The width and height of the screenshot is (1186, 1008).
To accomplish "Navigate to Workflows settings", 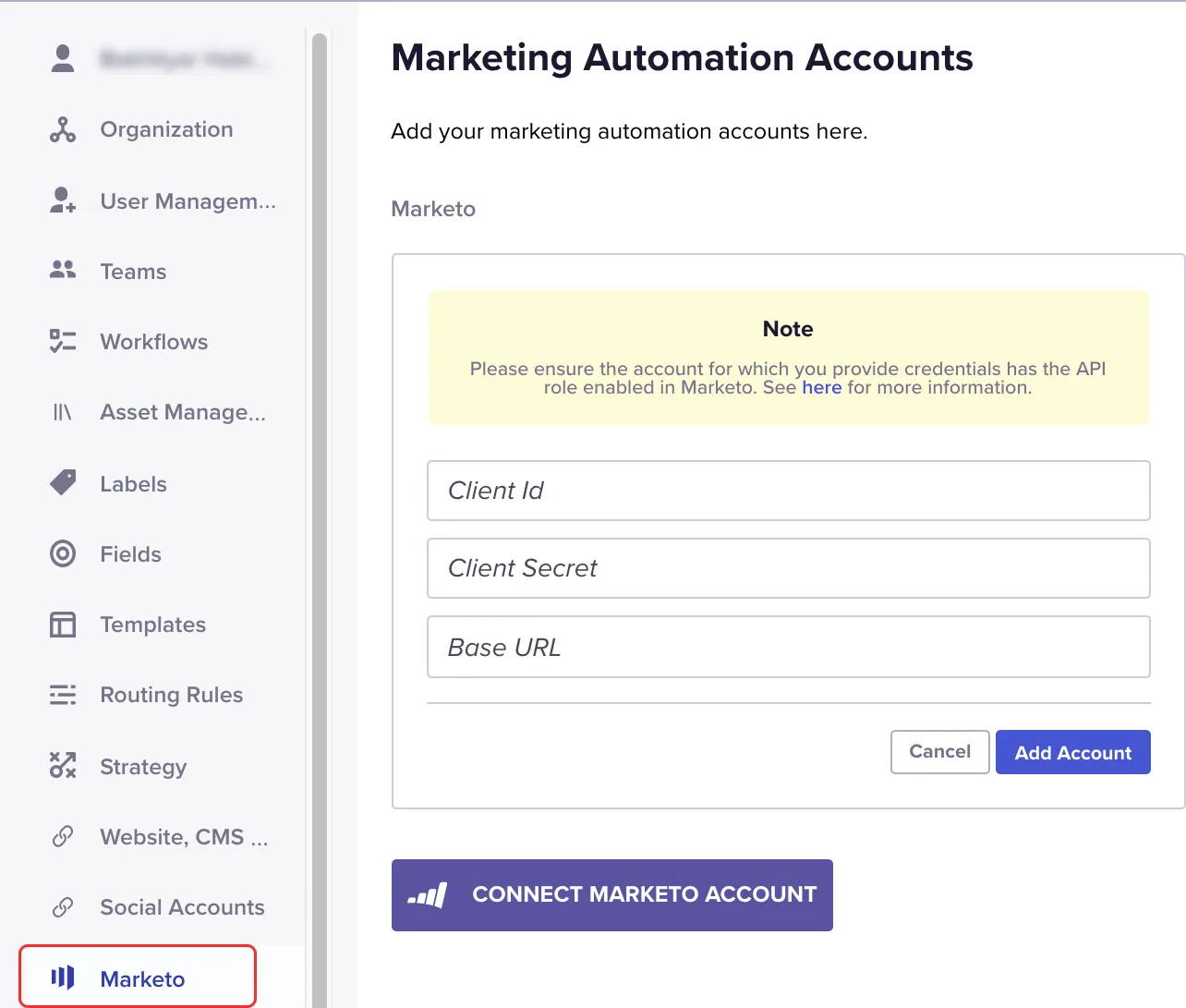I will (x=154, y=342).
